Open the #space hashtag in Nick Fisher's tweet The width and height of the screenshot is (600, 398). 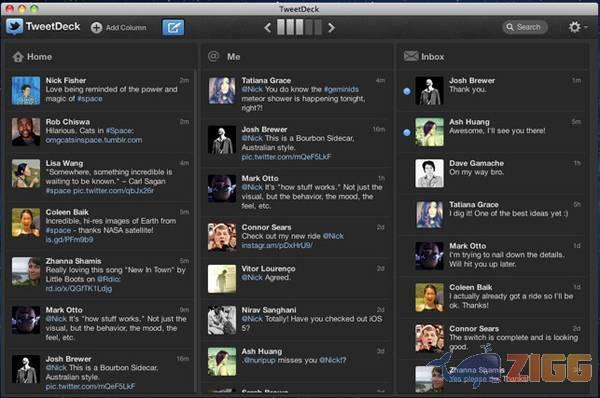[x=90, y=99]
